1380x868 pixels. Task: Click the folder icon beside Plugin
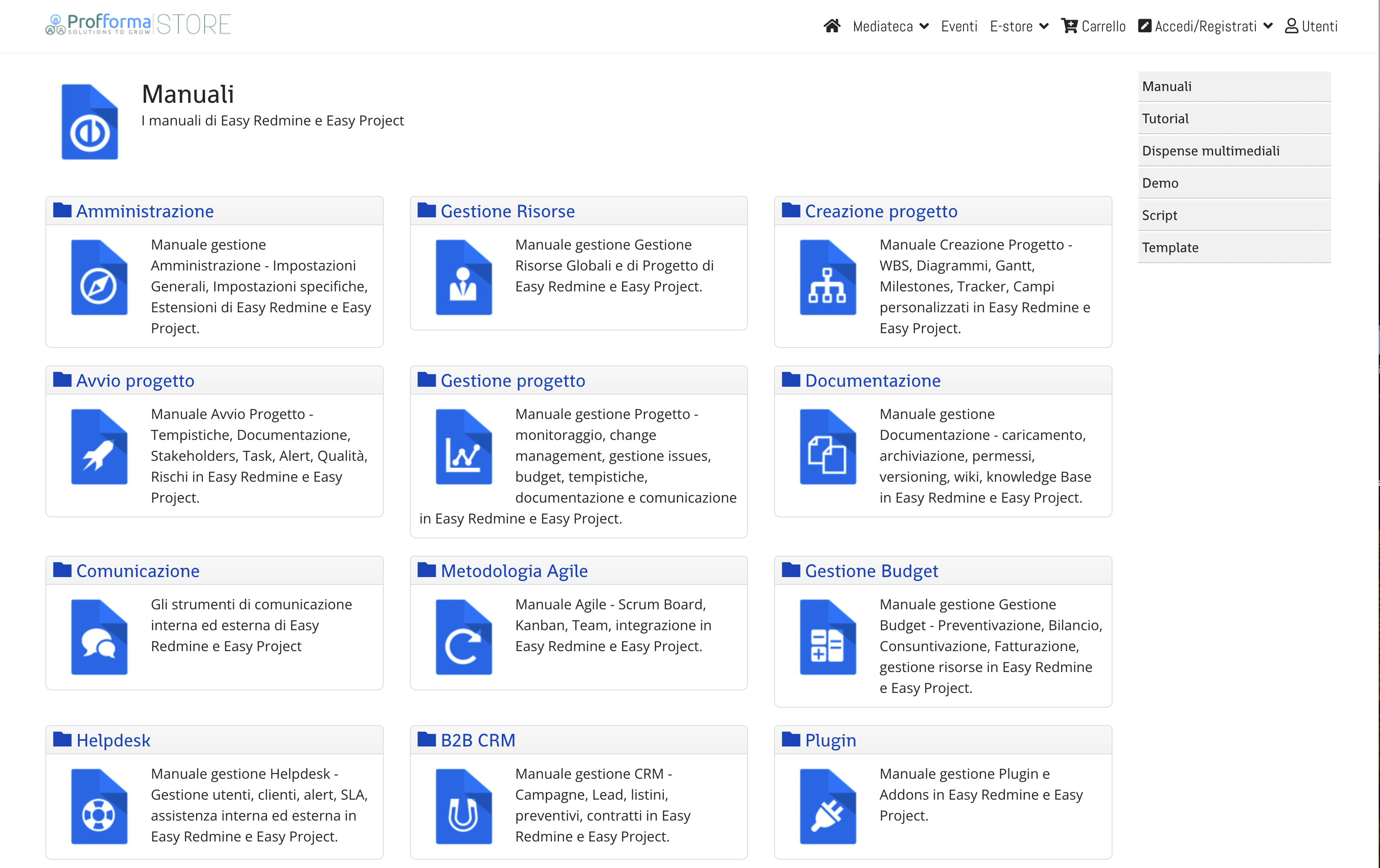point(791,740)
